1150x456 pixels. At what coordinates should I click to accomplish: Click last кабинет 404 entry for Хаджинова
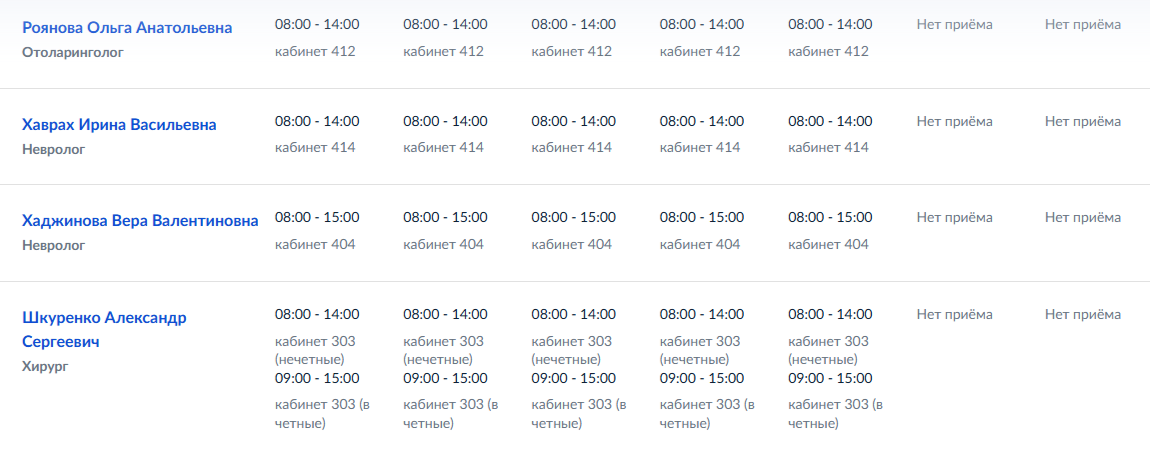coord(828,244)
